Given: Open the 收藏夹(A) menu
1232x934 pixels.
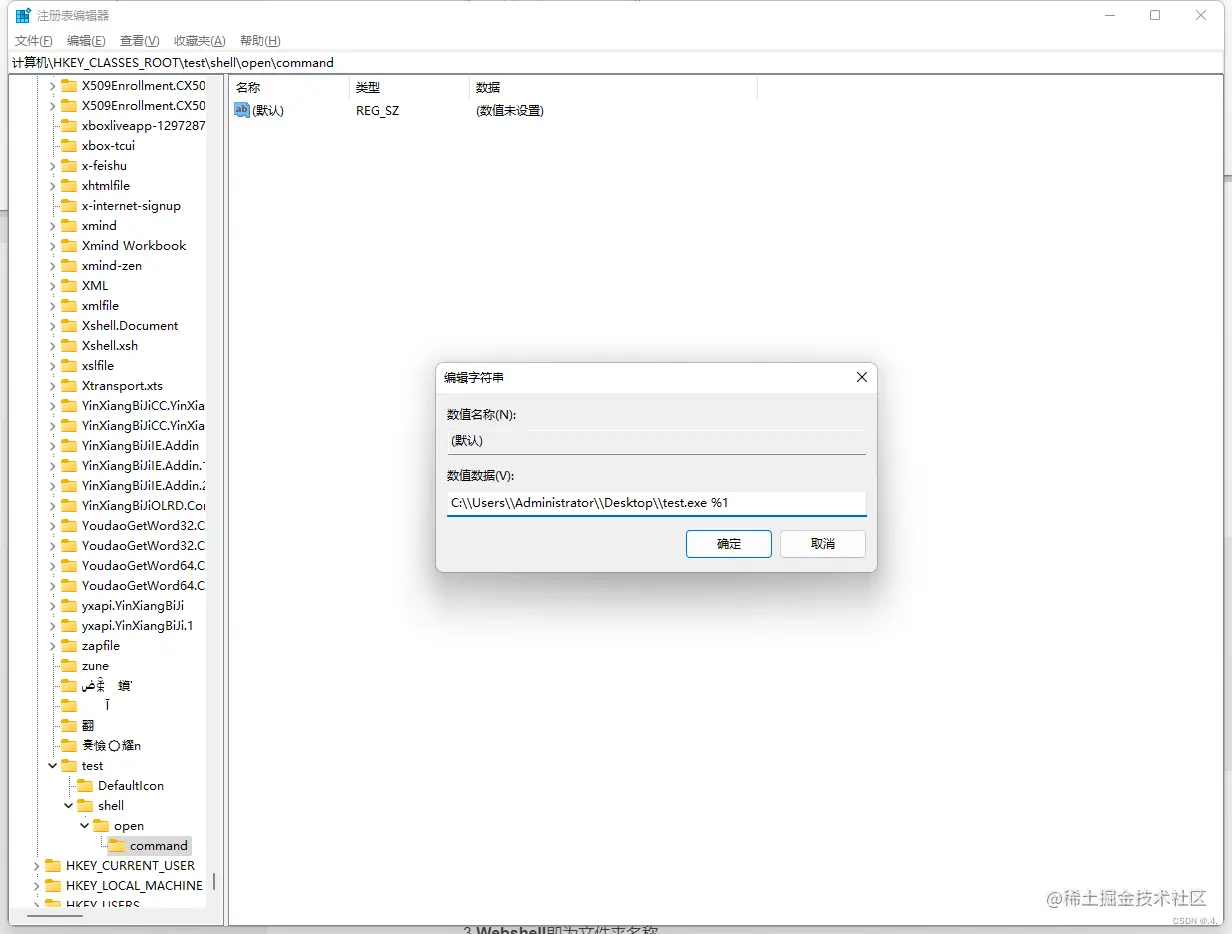Looking at the screenshot, I should click(199, 41).
